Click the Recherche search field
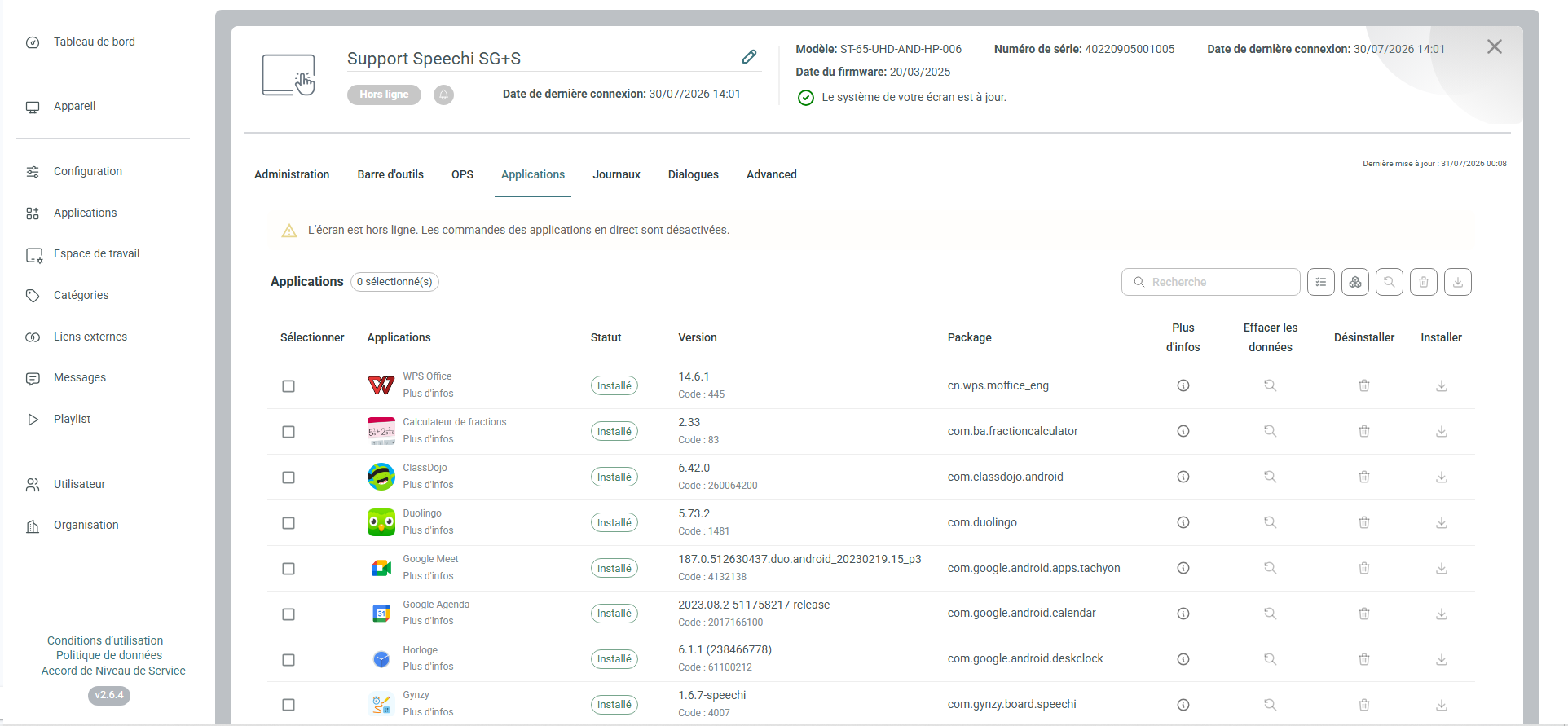The height and width of the screenshot is (726, 1568). (x=1211, y=282)
